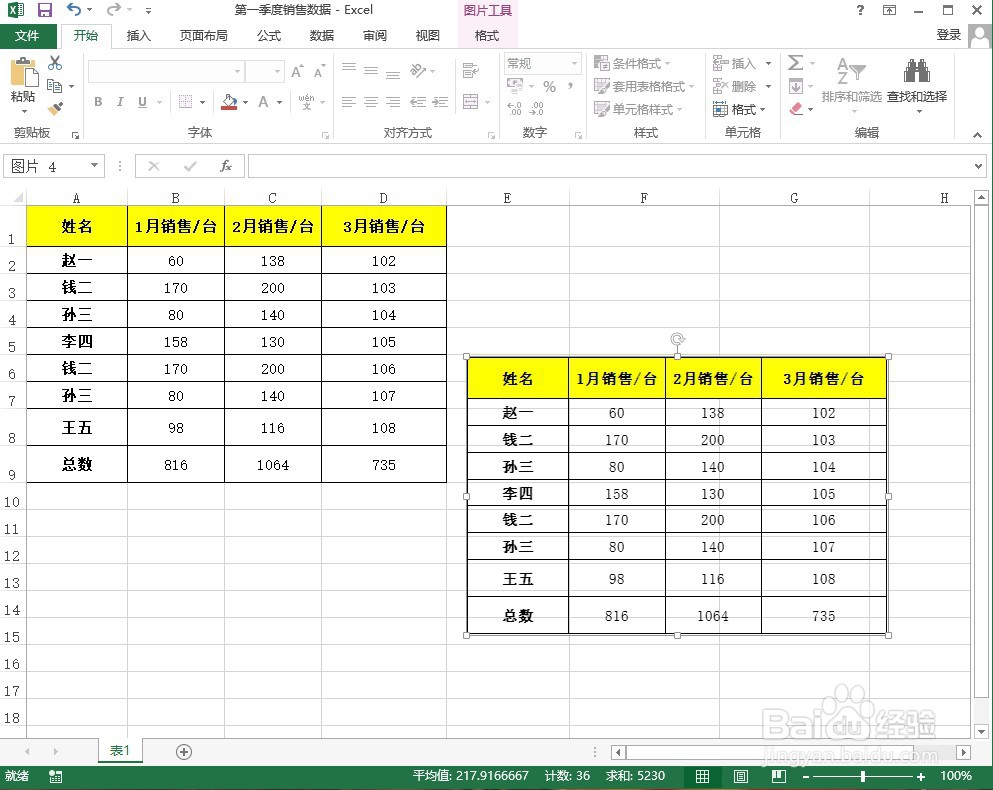Viewport: 993px width, 790px height.
Task: Toggle Underline formatting
Action: pos(142,102)
